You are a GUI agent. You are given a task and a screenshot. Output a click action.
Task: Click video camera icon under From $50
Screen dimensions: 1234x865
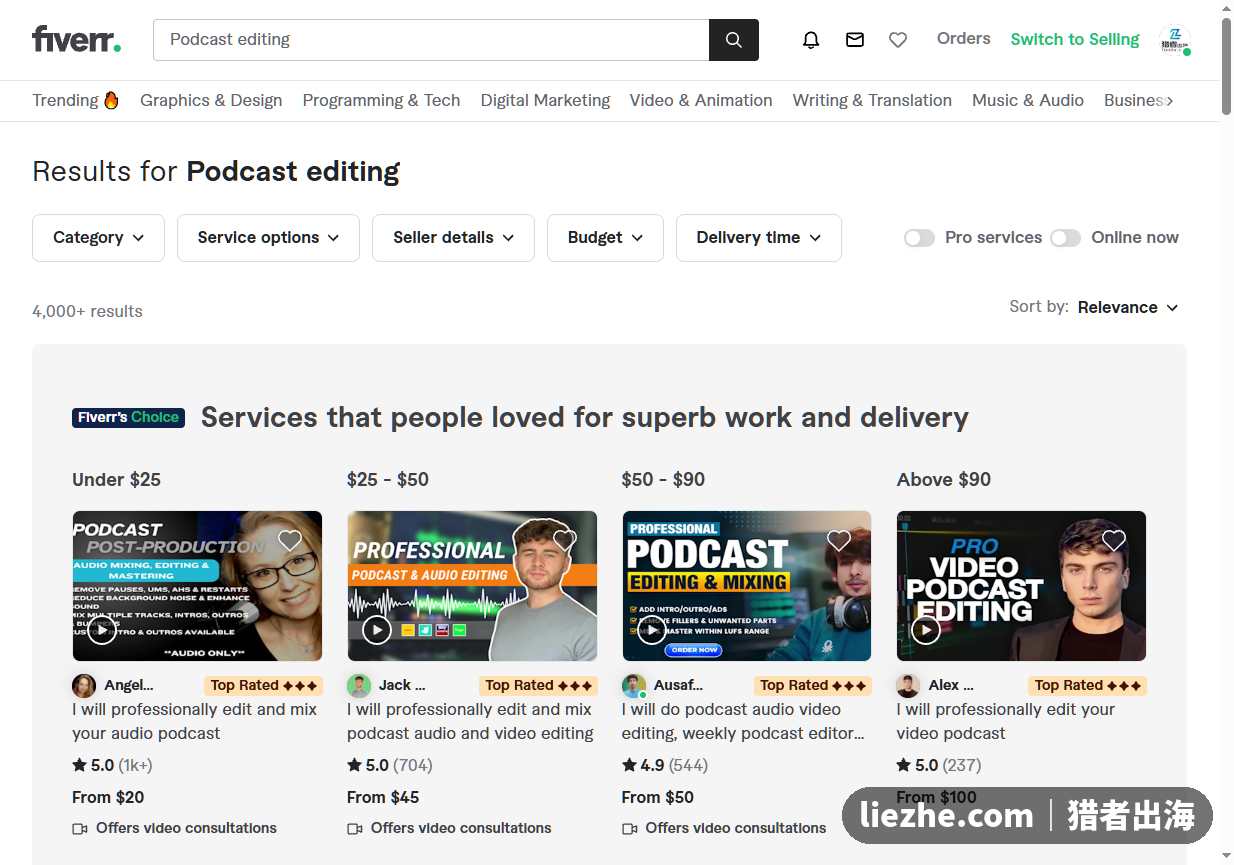pos(630,829)
